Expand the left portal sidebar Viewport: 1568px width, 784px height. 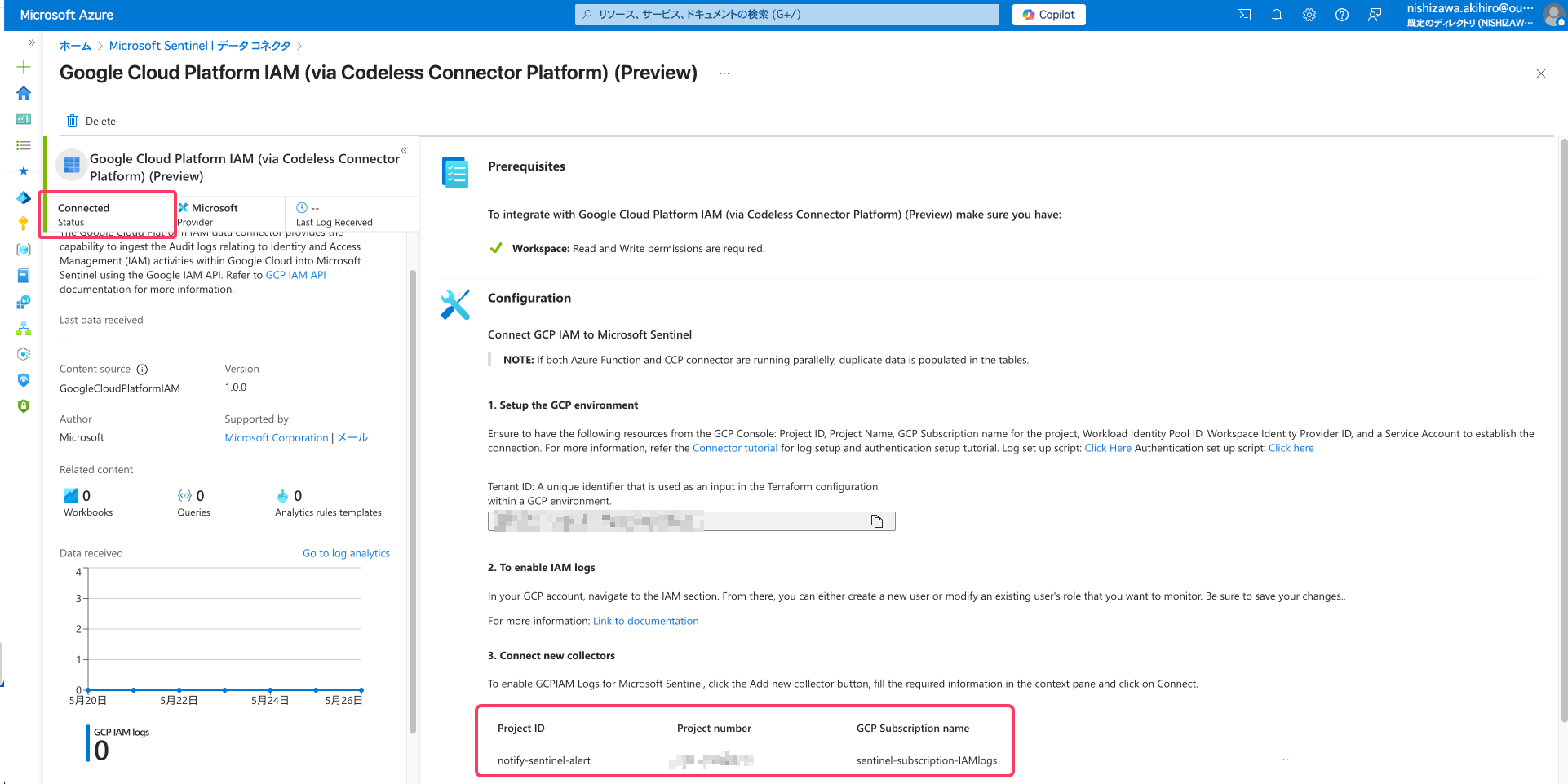32,42
